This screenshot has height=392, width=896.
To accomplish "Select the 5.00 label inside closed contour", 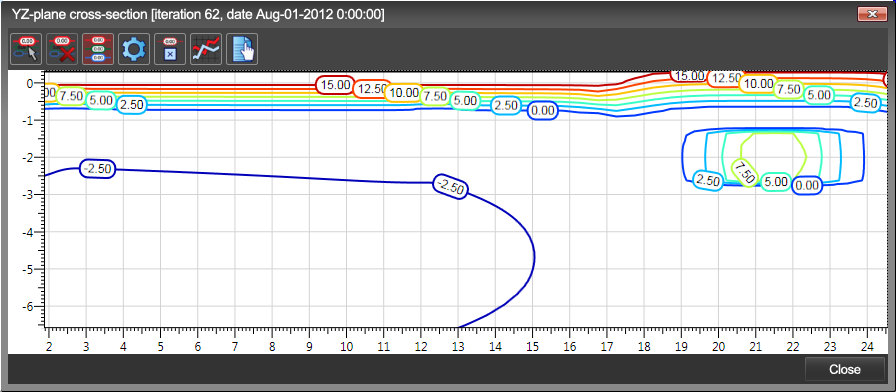I will 776,182.
